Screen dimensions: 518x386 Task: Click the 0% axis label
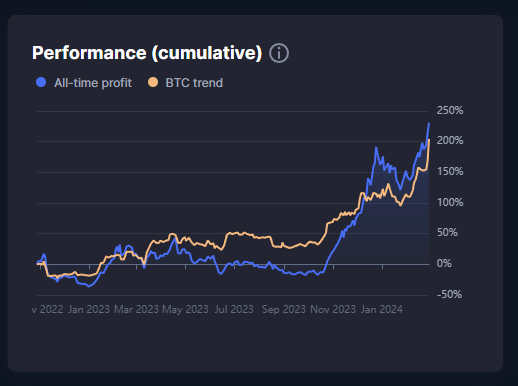point(444,264)
